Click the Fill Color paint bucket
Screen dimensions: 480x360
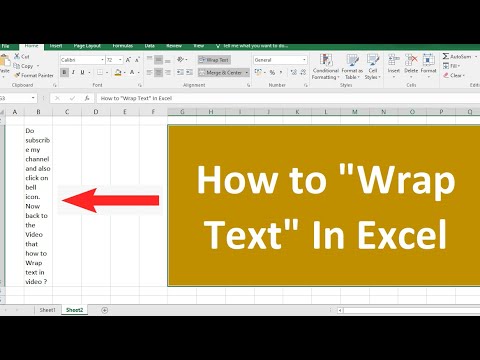pyautogui.click(x=118, y=72)
